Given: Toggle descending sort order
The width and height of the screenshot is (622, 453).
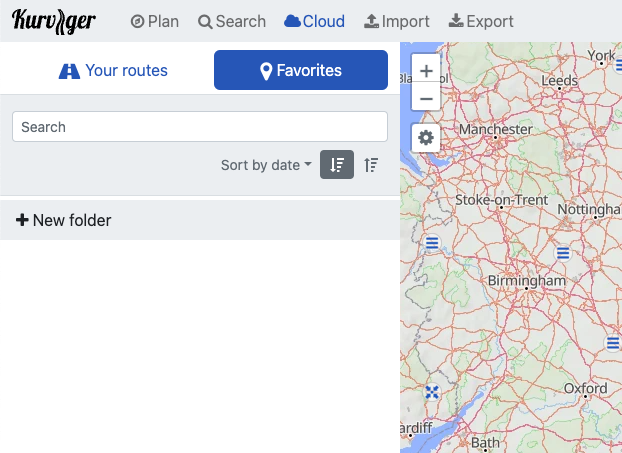Looking at the screenshot, I should pyautogui.click(x=337, y=165).
